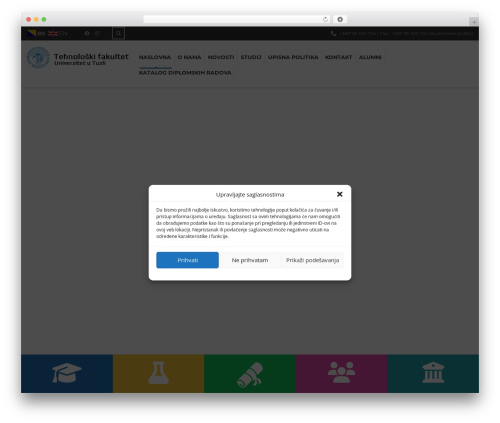The height and width of the screenshot is (423, 500).
Task: Open the laboratory flask tile
Action: 158,373
